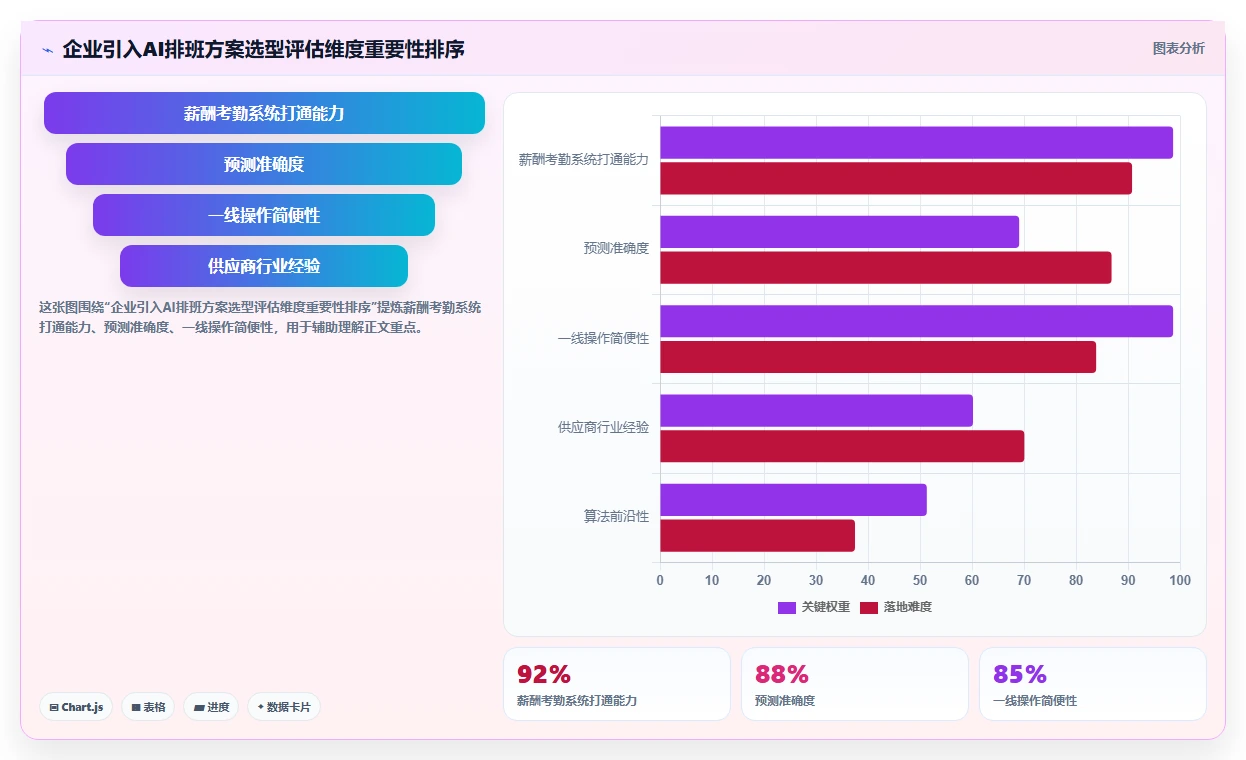Select the 预测准确度 funnel bar
This screenshot has height=760, width=1246.
point(264,164)
